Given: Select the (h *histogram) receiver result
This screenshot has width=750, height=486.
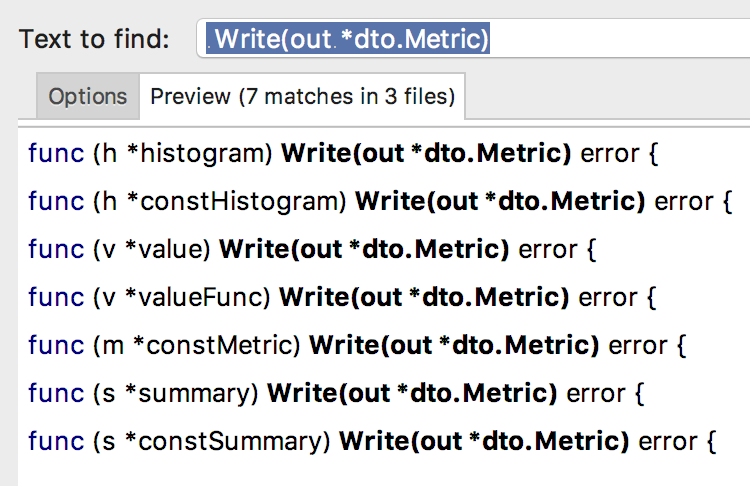Looking at the screenshot, I should tap(384, 154).
